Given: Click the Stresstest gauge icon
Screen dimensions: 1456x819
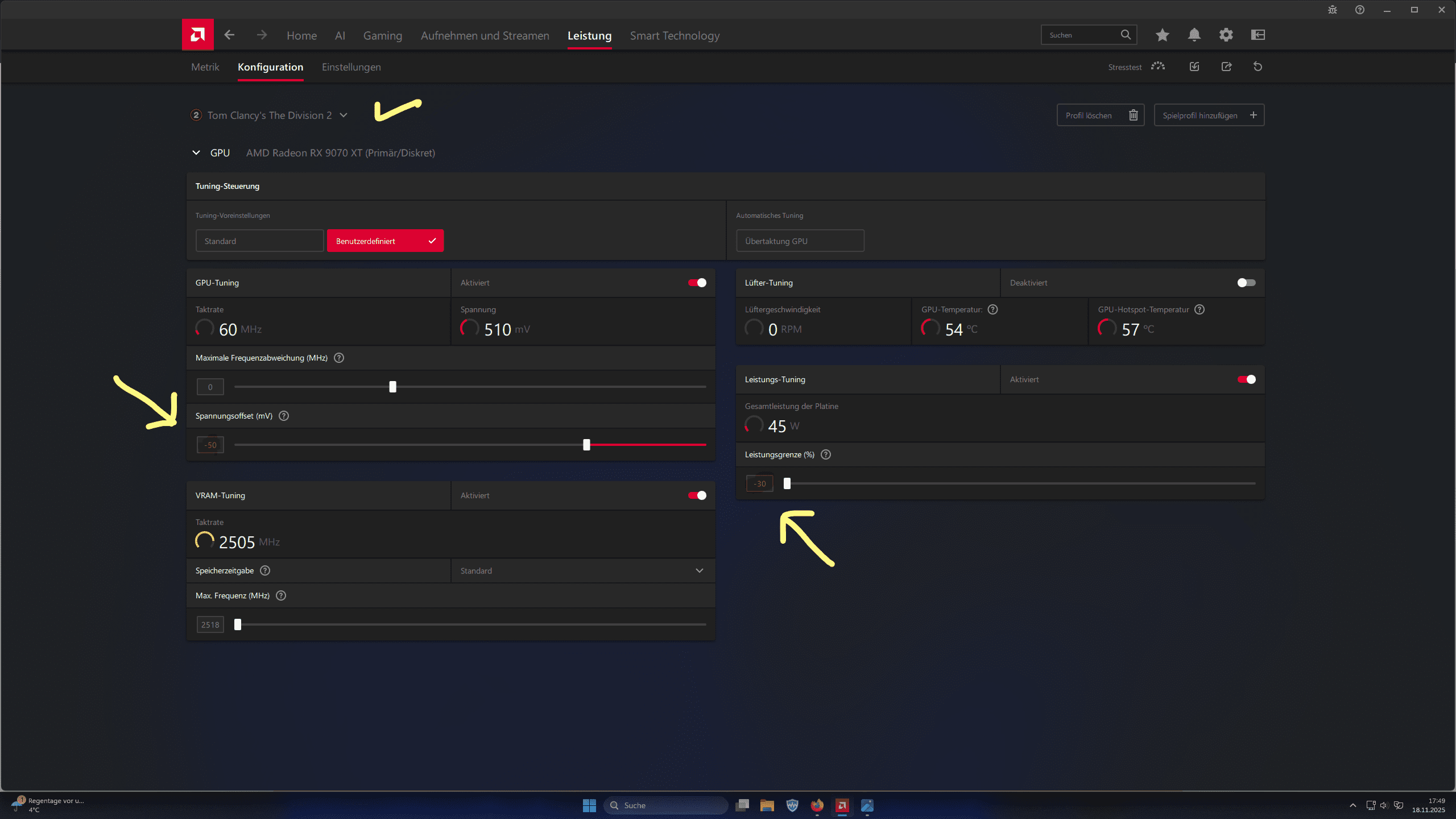Looking at the screenshot, I should pyautogui.click(x=1157, y=67).
